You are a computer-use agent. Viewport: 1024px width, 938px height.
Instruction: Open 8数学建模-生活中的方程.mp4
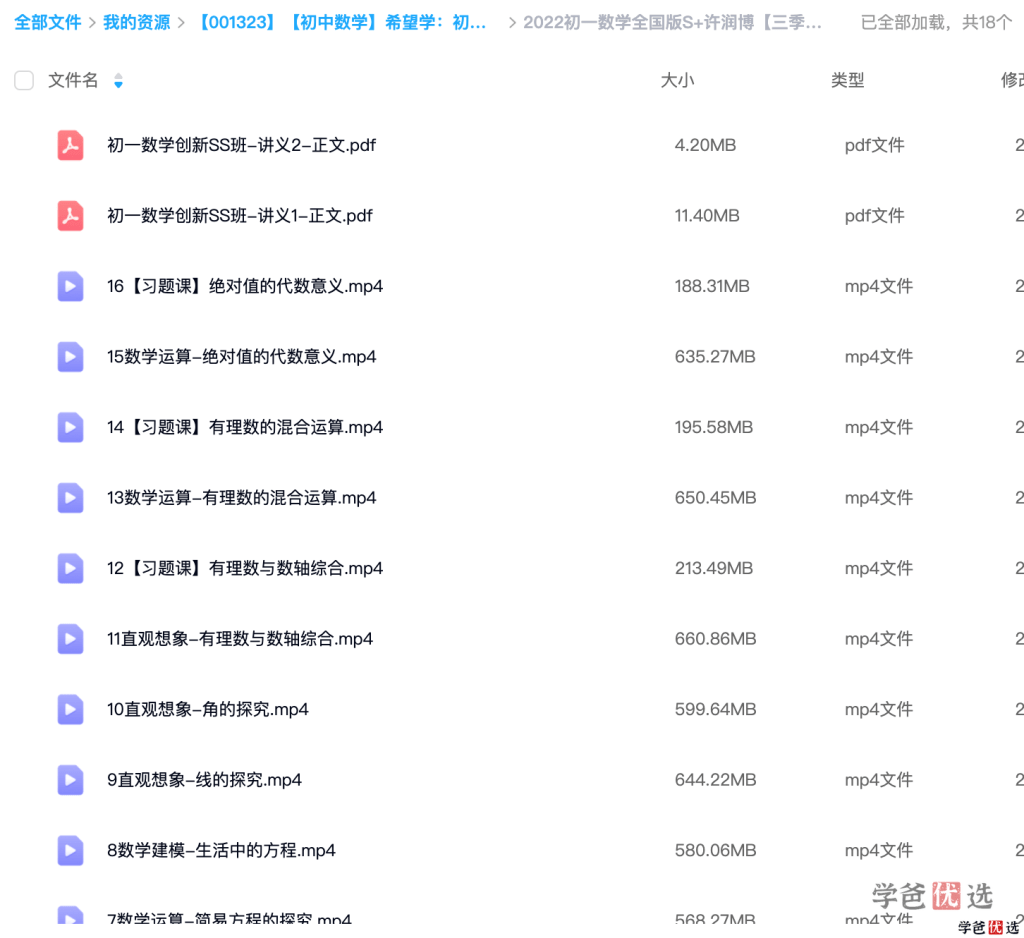(x=221, y=850)
